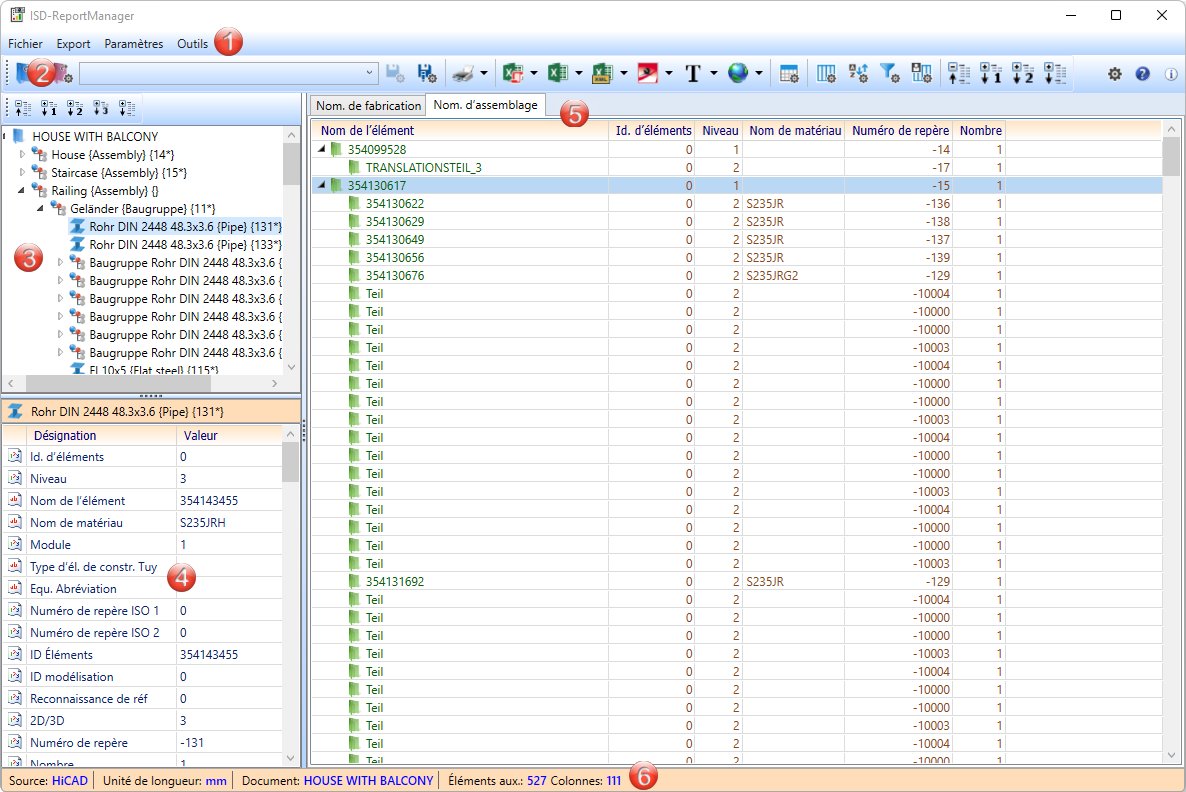Open the configuration combo box dropdown
1186x792 pixels.
(370, 73)
